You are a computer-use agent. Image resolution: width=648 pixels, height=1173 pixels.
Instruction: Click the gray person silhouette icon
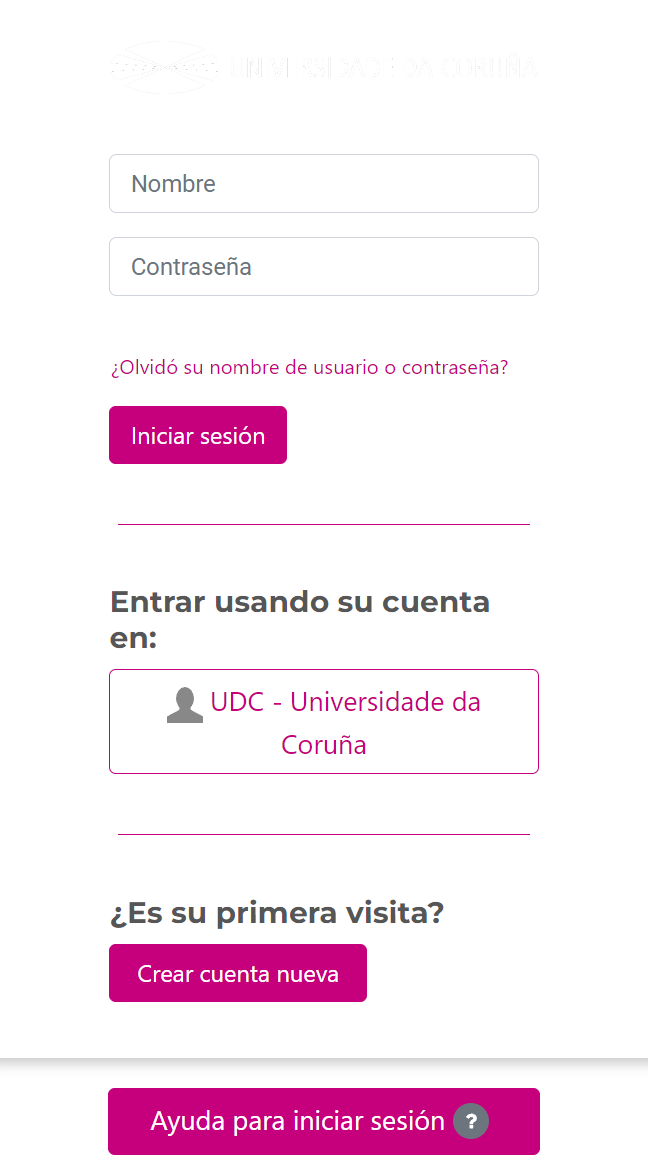click(185, 704)
